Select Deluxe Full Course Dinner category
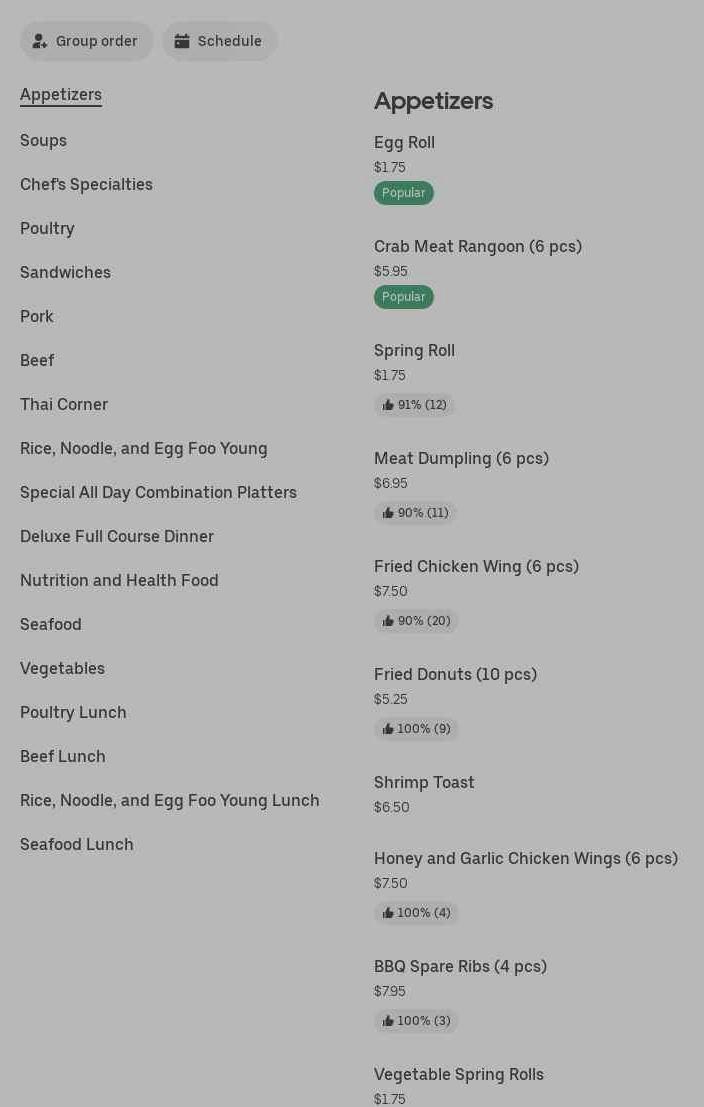 click(117, 537)
